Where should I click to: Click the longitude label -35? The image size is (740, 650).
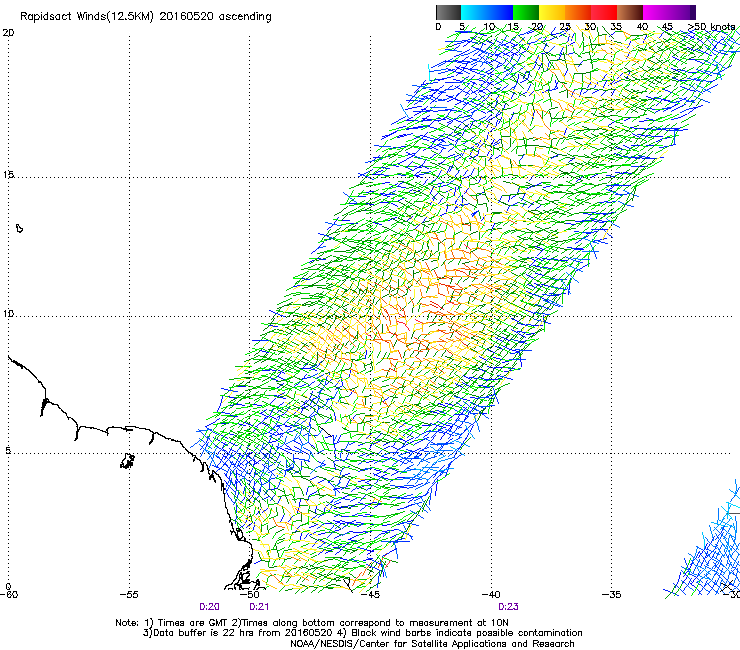[x=612, y=594]
